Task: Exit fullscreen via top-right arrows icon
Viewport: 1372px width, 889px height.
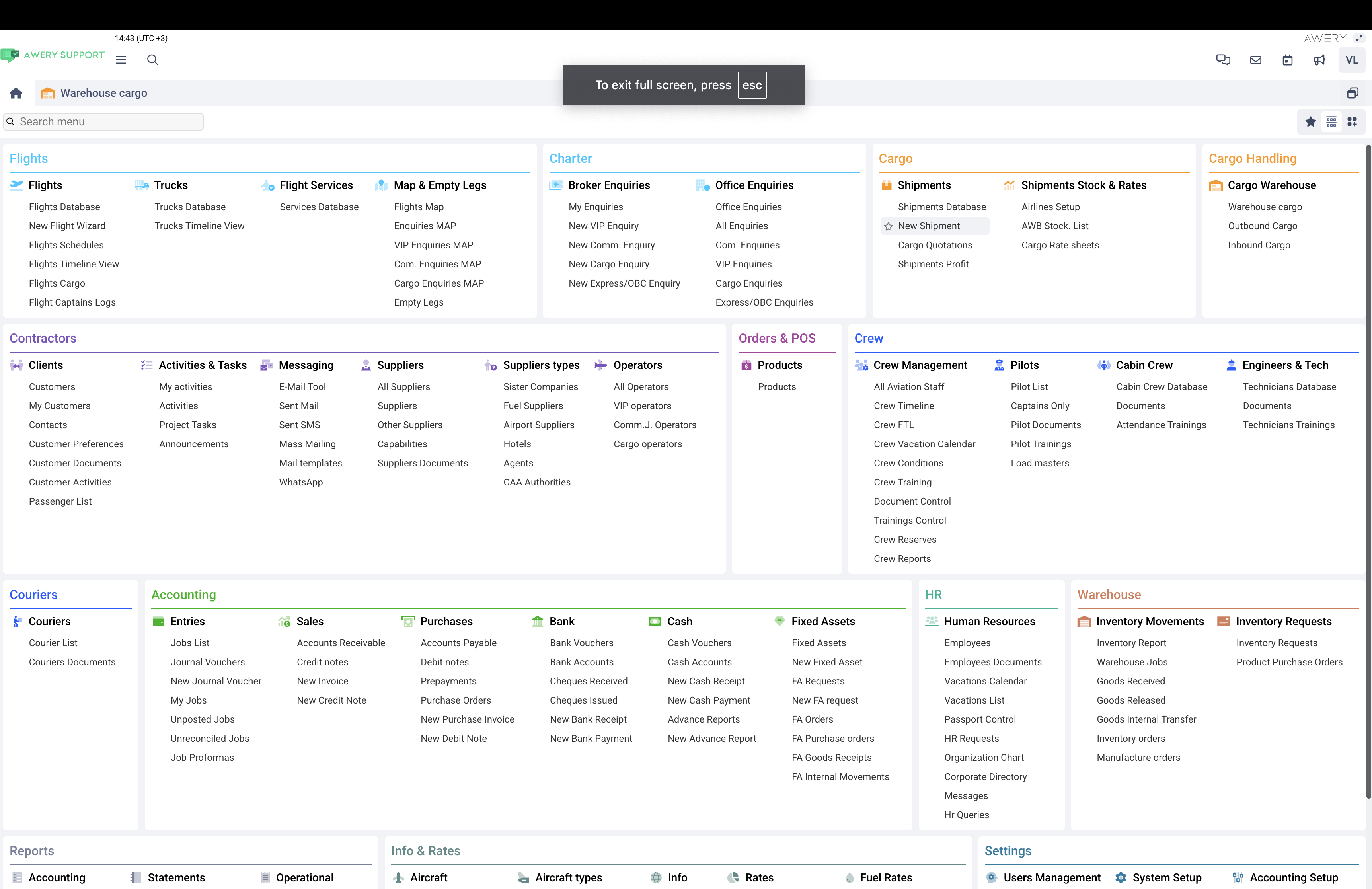Action: coord(1359,38)
